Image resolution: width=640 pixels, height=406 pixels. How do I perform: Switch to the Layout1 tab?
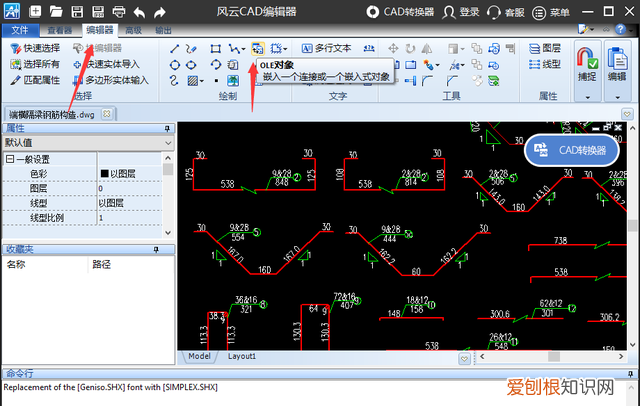coord(242,356)
